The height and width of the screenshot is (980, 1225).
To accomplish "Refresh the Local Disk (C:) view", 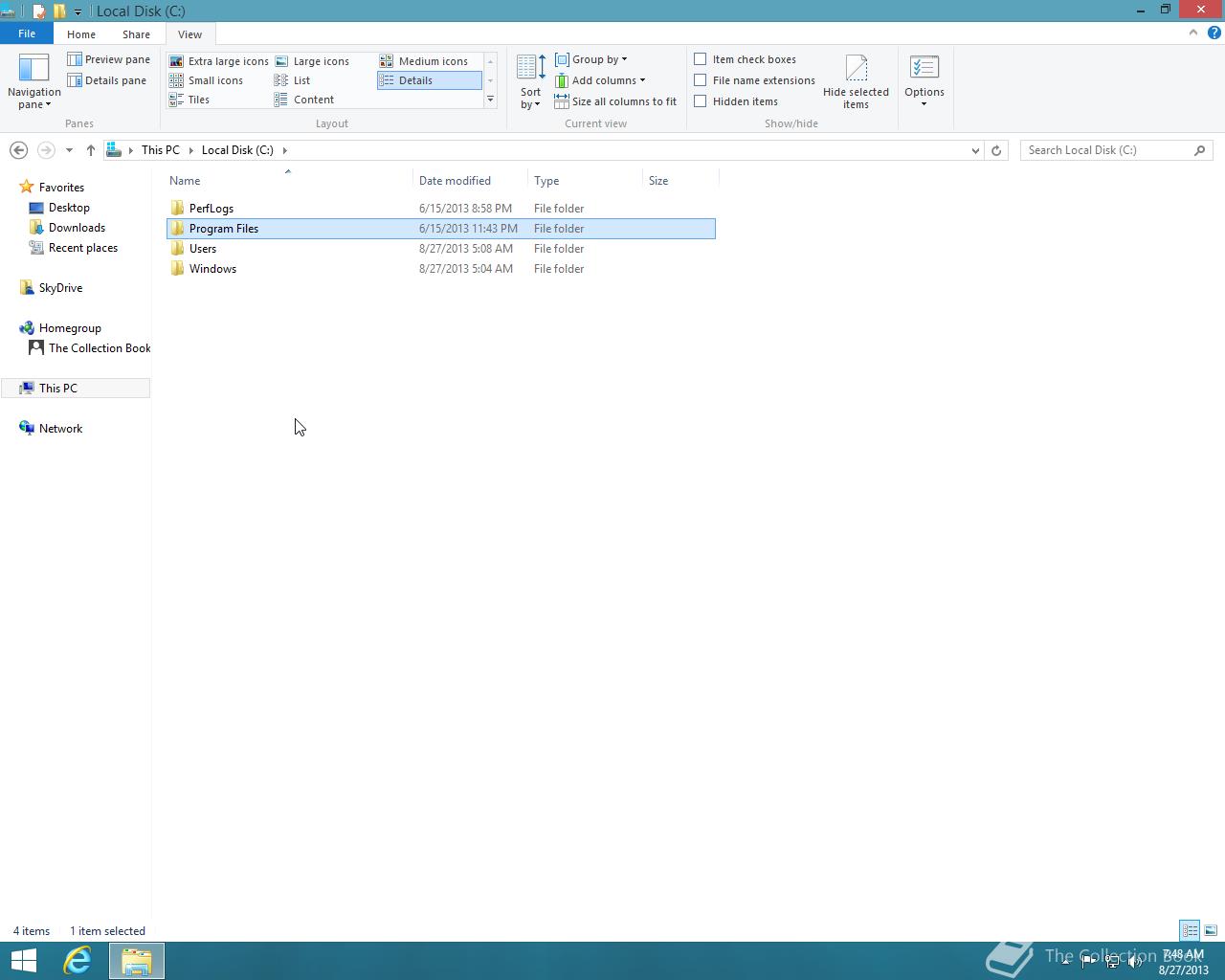I will click(x=996, y=150).
